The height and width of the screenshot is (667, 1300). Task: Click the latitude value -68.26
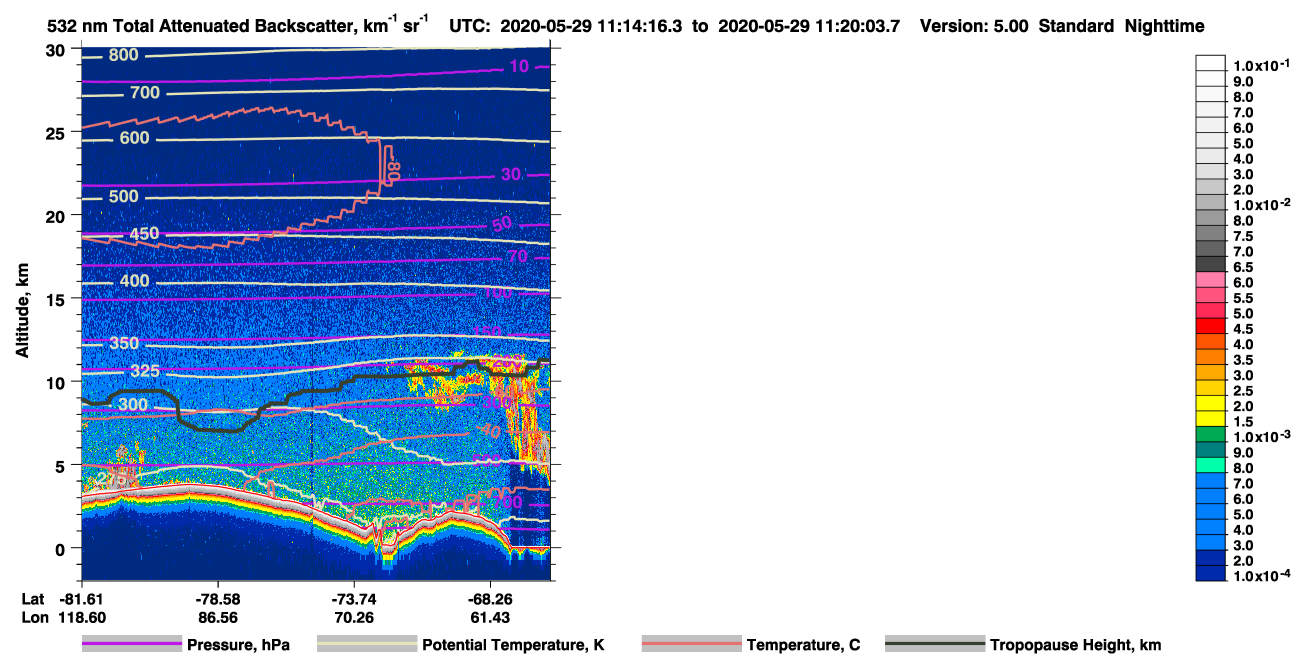point(490,599)
